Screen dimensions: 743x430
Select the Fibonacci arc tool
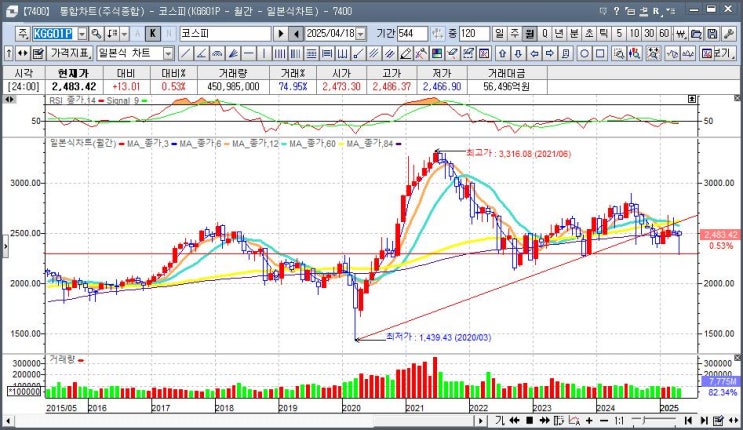click(x=217, y=54)
